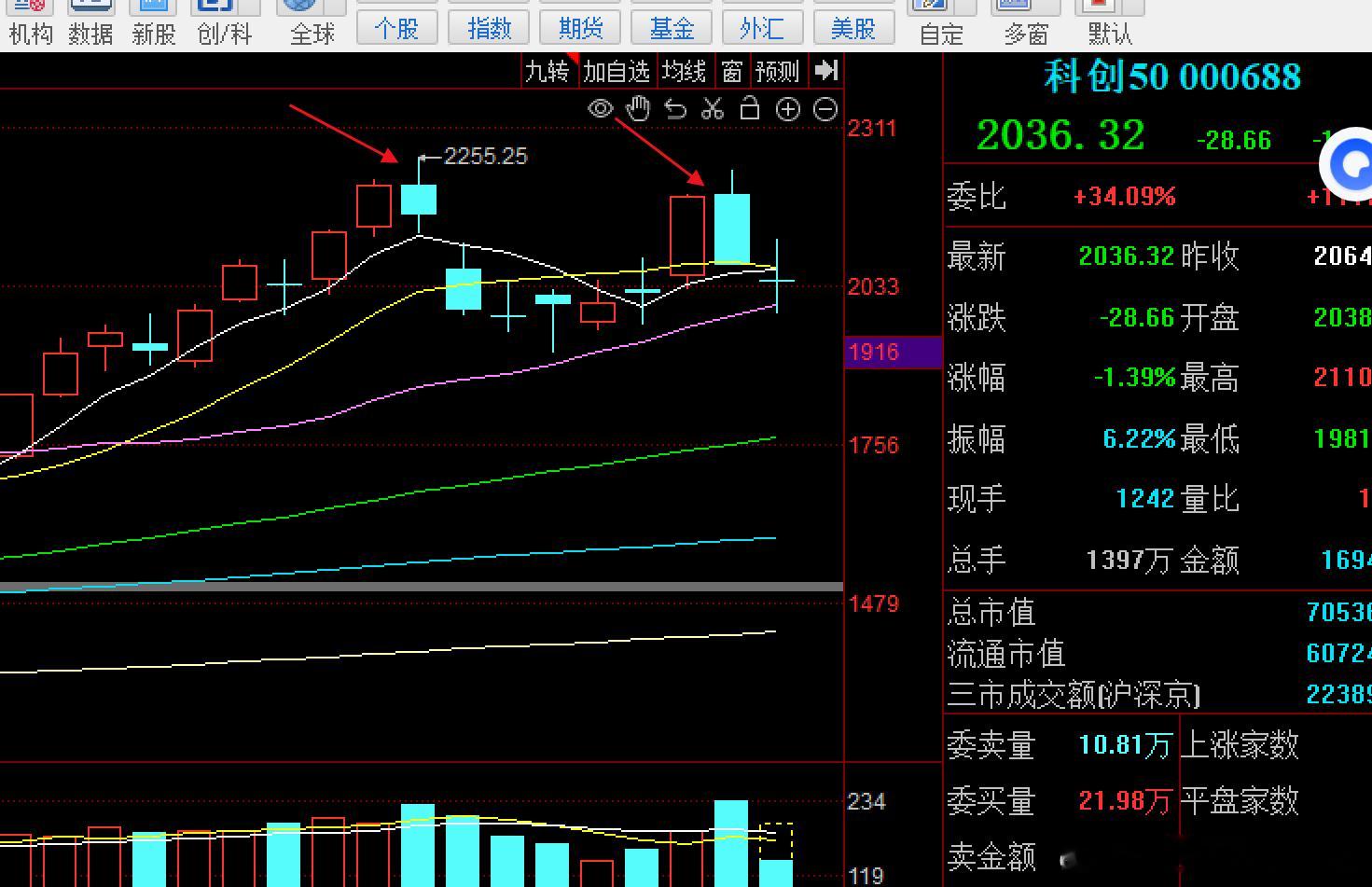Toggle the chart lock icon
This screenshot has height=887, width=1372.
[x=750, y=109]
